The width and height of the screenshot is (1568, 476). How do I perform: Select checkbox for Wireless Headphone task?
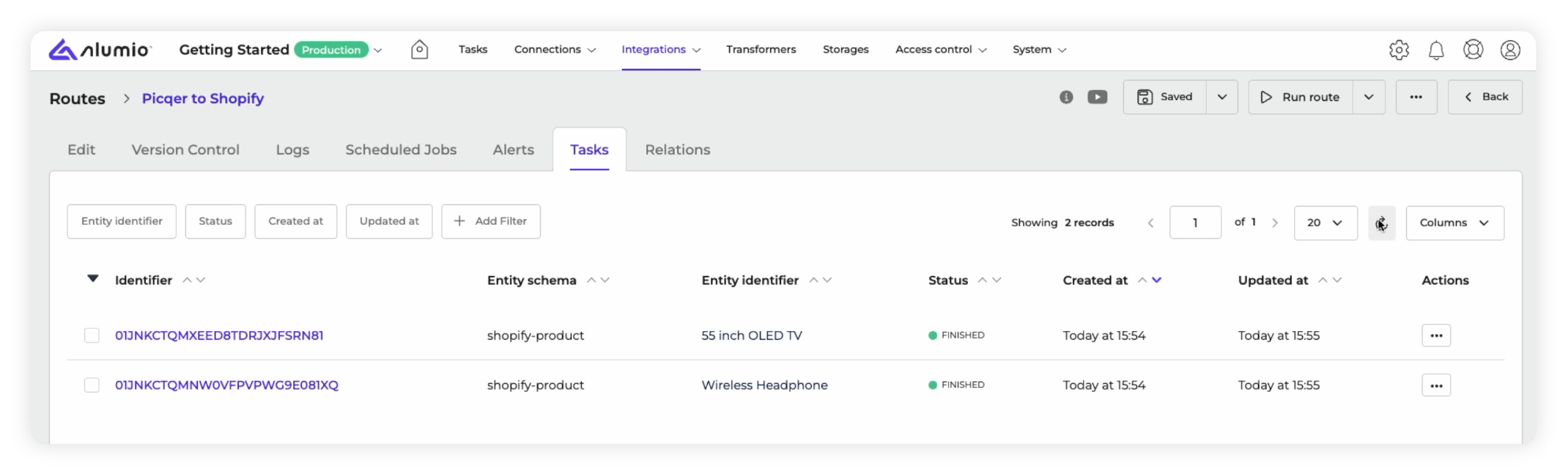[92, 385]
